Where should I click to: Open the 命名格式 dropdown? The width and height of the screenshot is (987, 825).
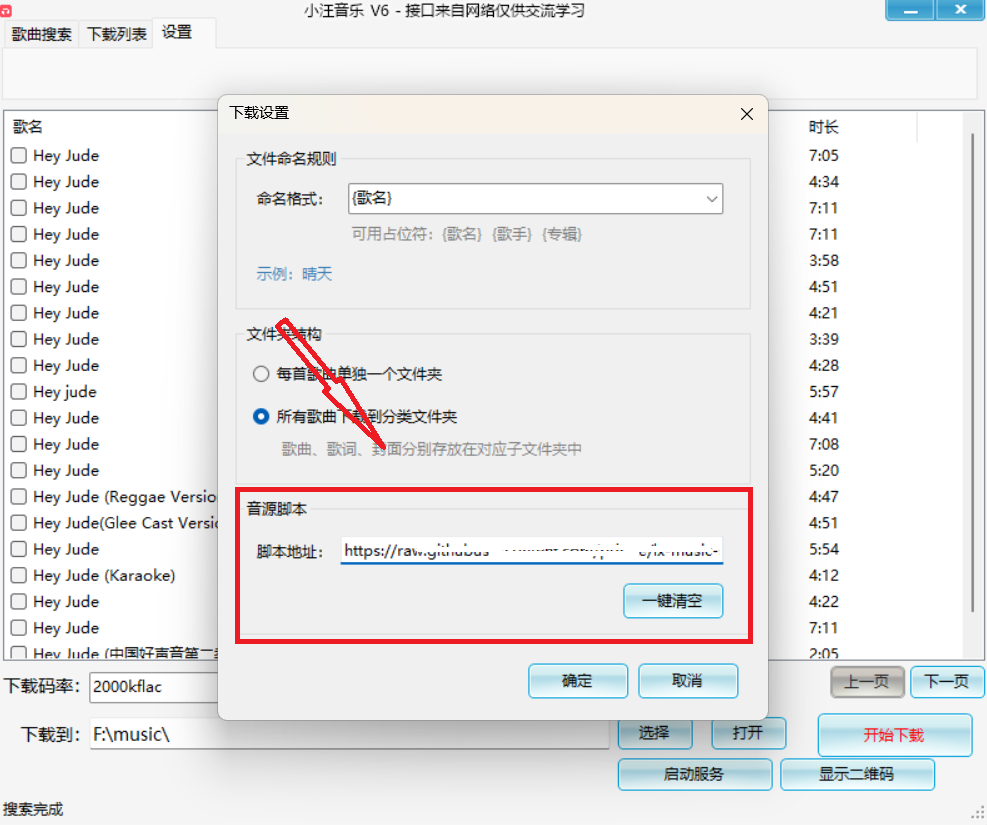(711, 199)
